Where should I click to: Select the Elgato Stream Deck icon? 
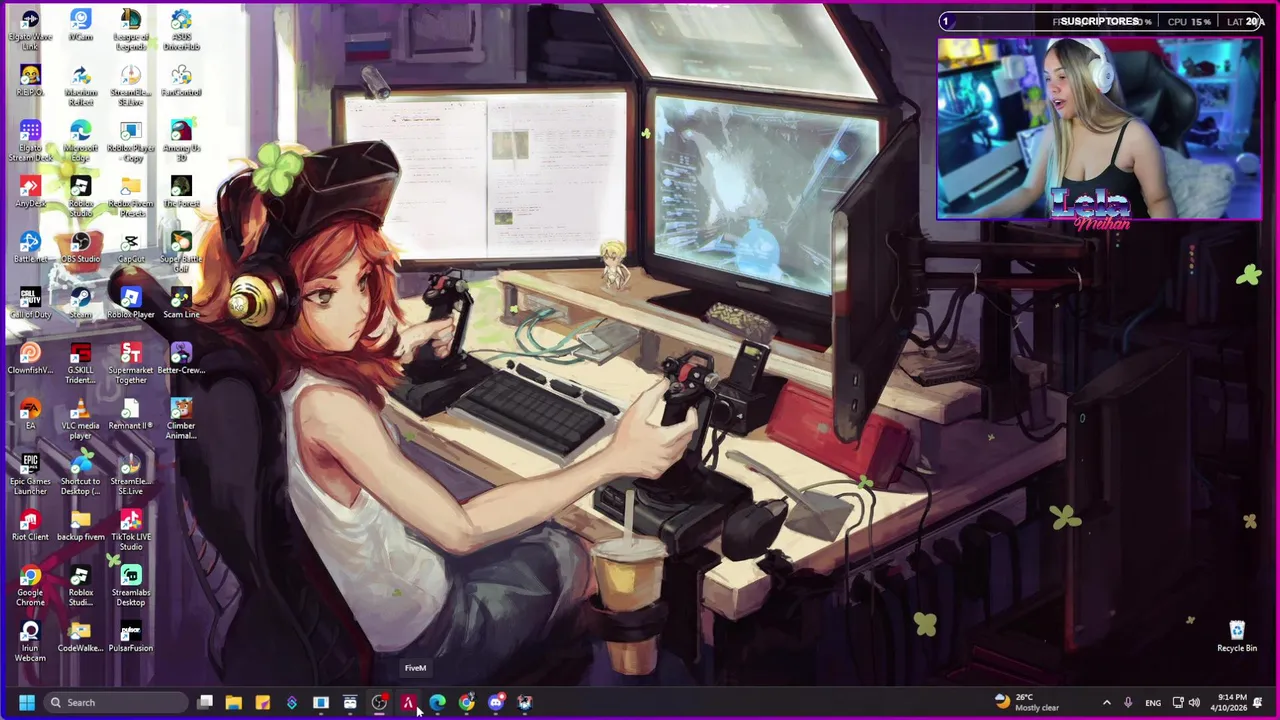tap(30, 141)
